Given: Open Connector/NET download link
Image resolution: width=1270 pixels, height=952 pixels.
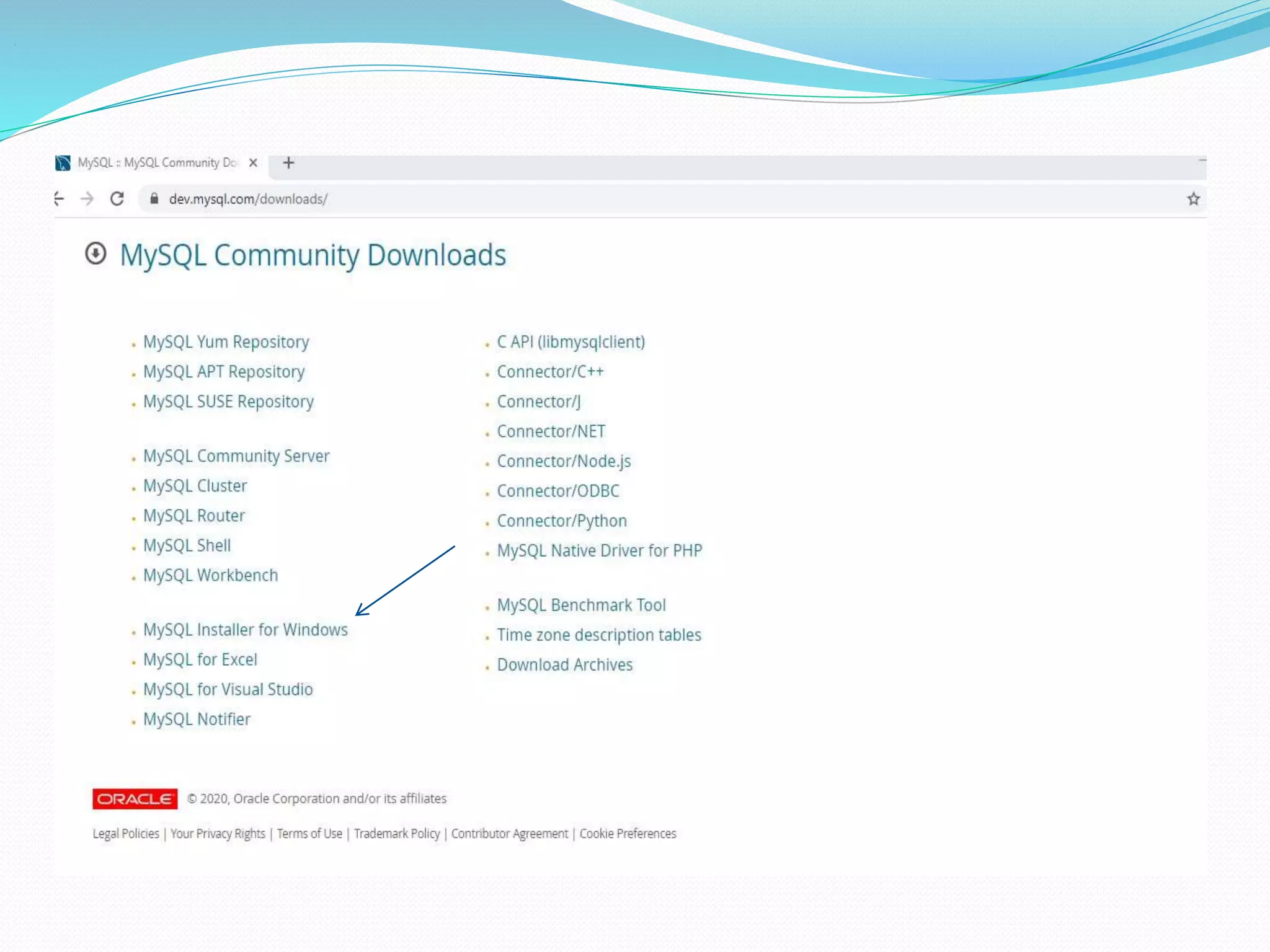Looking at the screenshot, I should [x=551, y=431].
